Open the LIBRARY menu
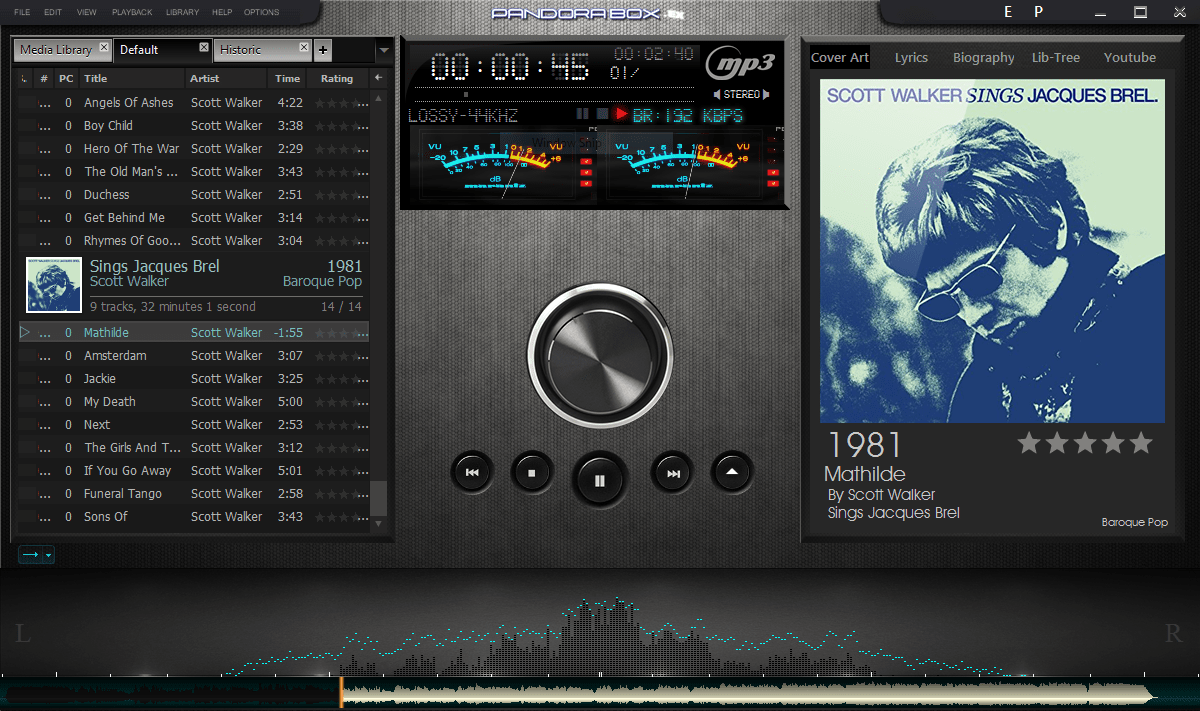Viewport: 1200px width, 711px height. (x=182, y=12)
